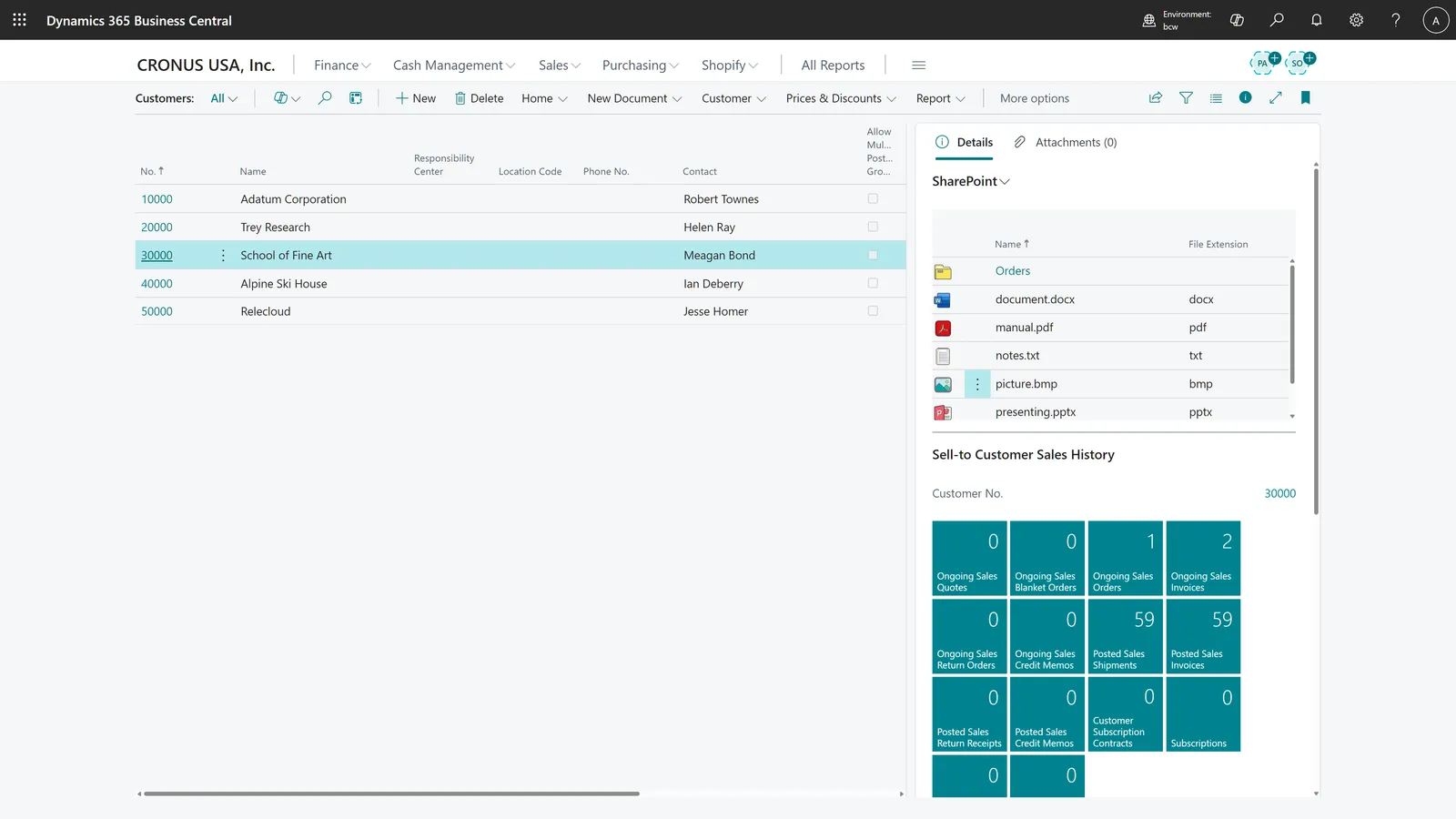Viewport: 1456px width, 819px height.
Task: Click the horizontal scrollbar under the customer list
Action: [391, 794]
